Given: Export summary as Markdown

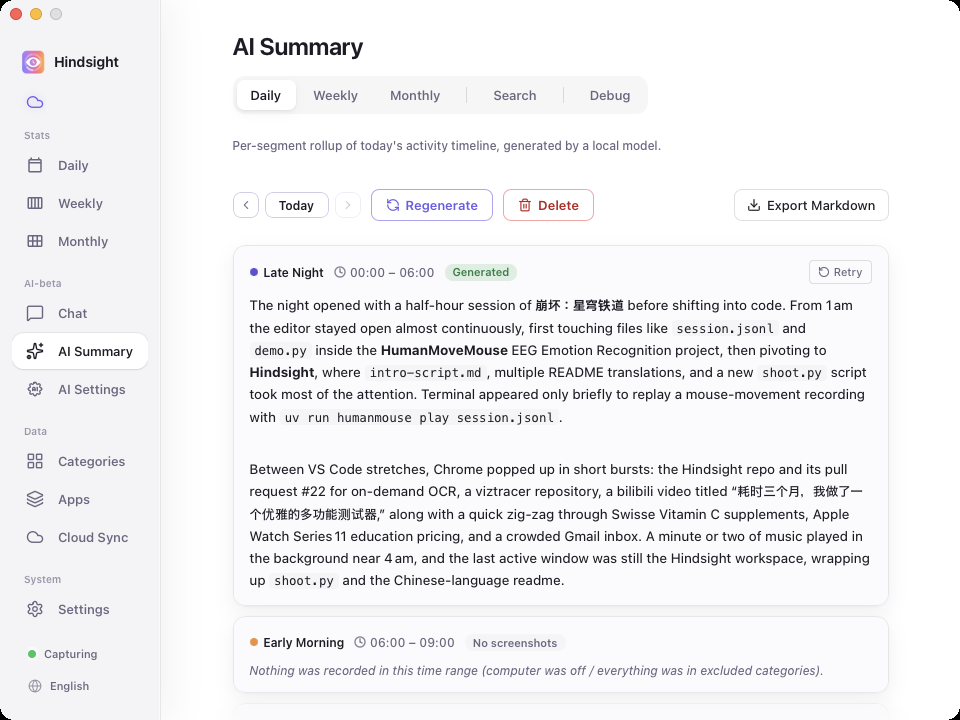Looking at the screenshot, I should 811,205.
